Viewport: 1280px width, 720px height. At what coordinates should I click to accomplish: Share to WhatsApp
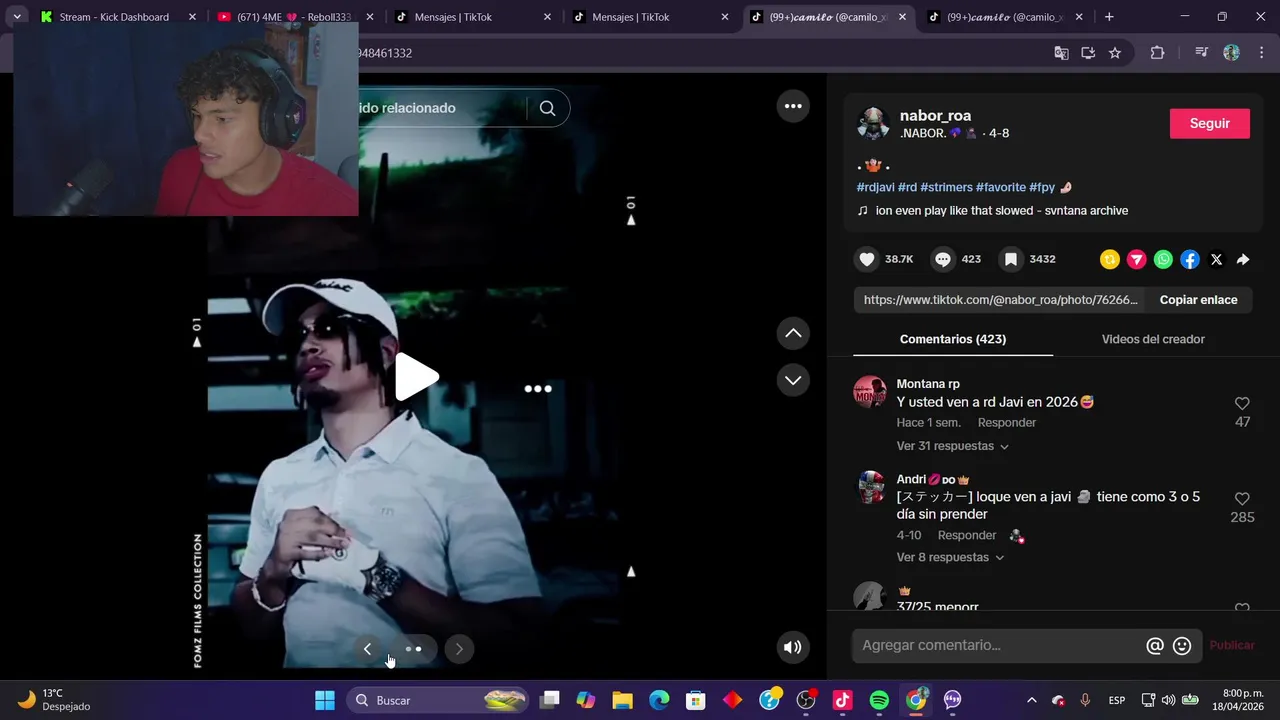1163,259
